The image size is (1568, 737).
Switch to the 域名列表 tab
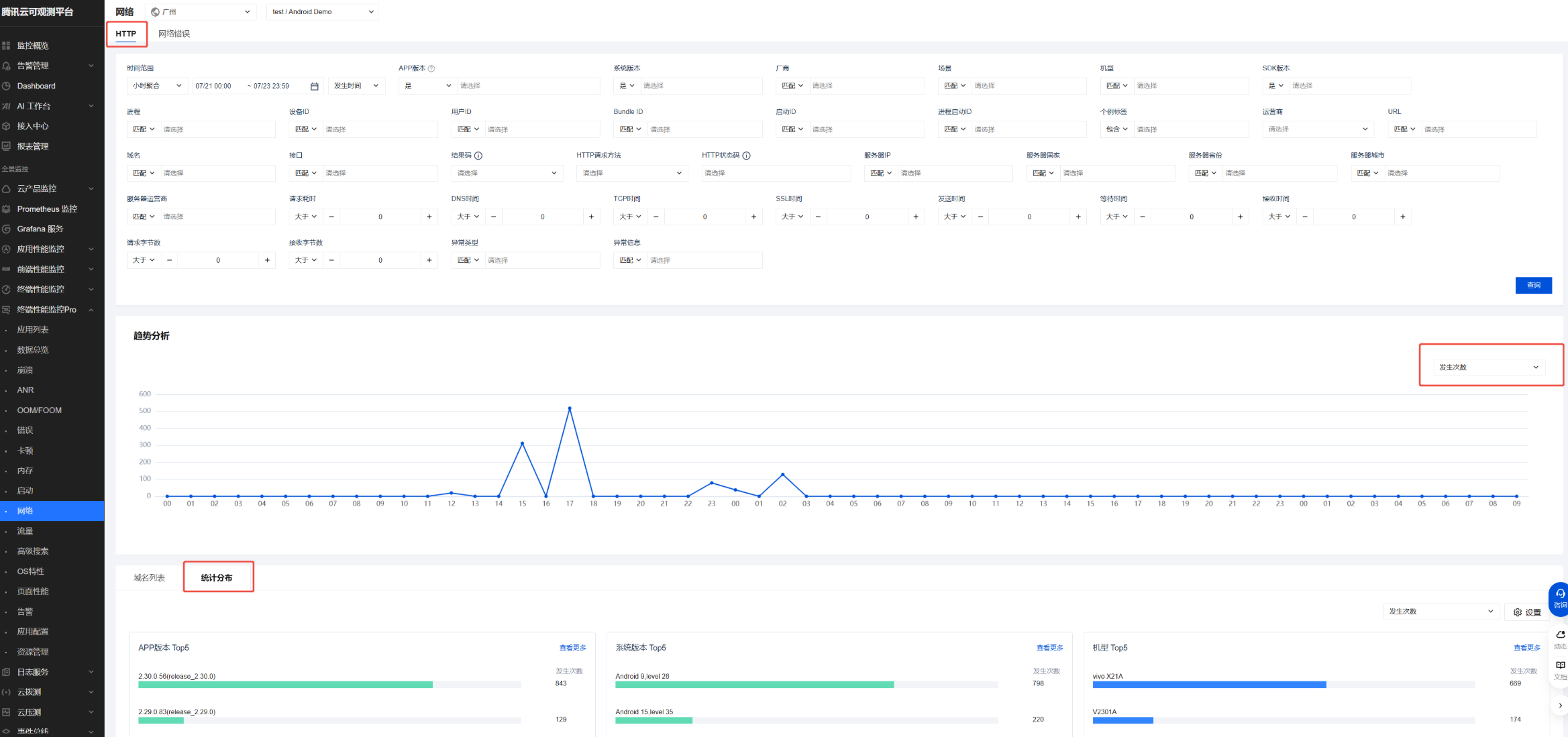[149, 577]
